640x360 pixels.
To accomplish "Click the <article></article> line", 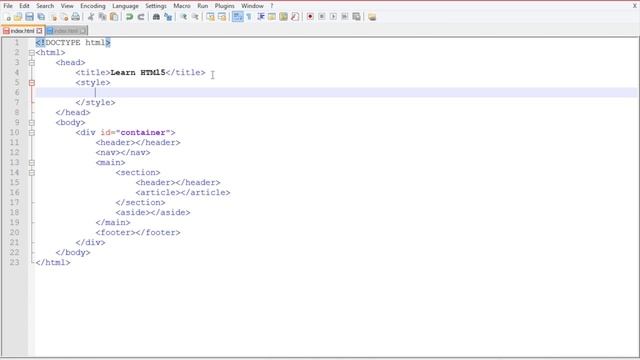I will coord(183,192).
